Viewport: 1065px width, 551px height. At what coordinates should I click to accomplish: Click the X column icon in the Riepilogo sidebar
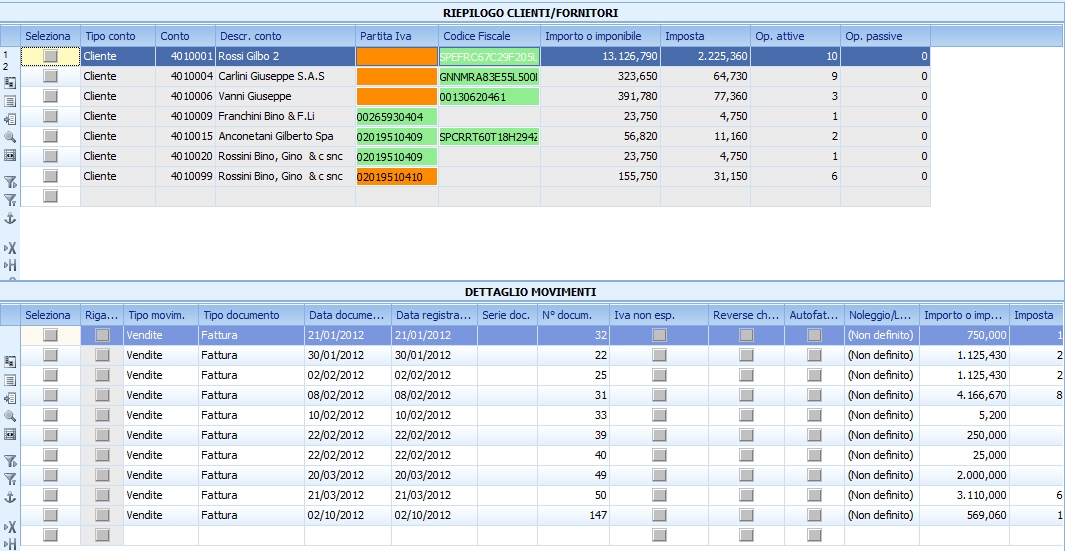[x=10, y=247]
